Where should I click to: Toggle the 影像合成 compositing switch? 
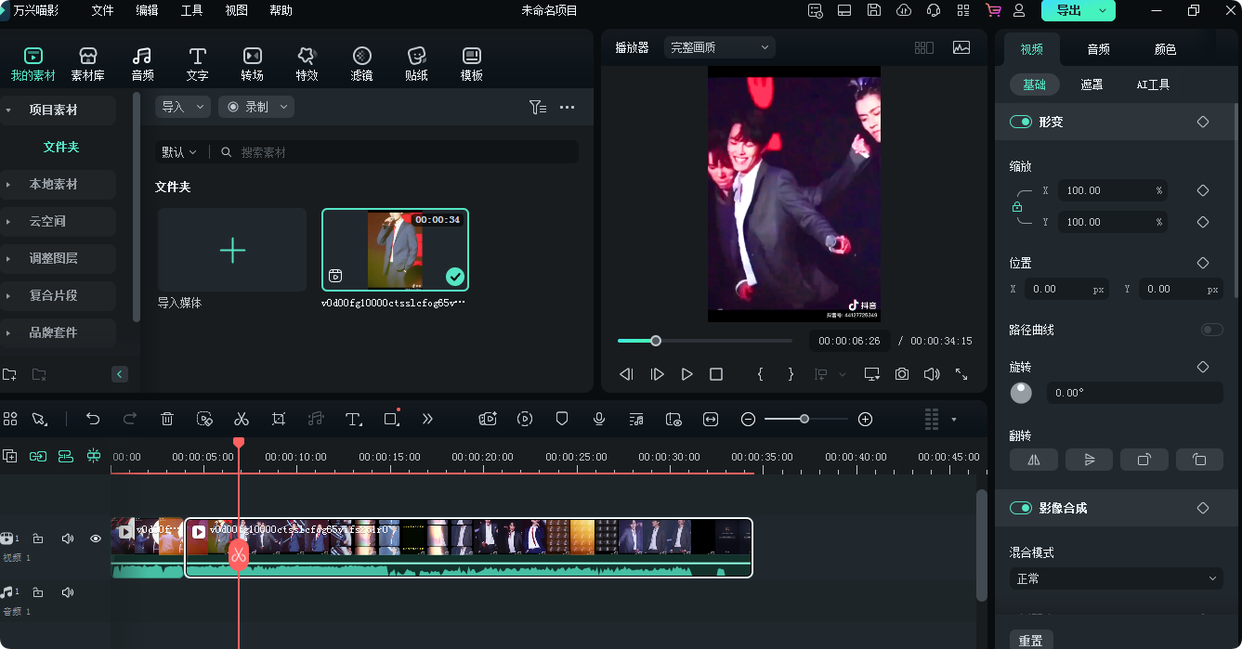pos(1020,508)
